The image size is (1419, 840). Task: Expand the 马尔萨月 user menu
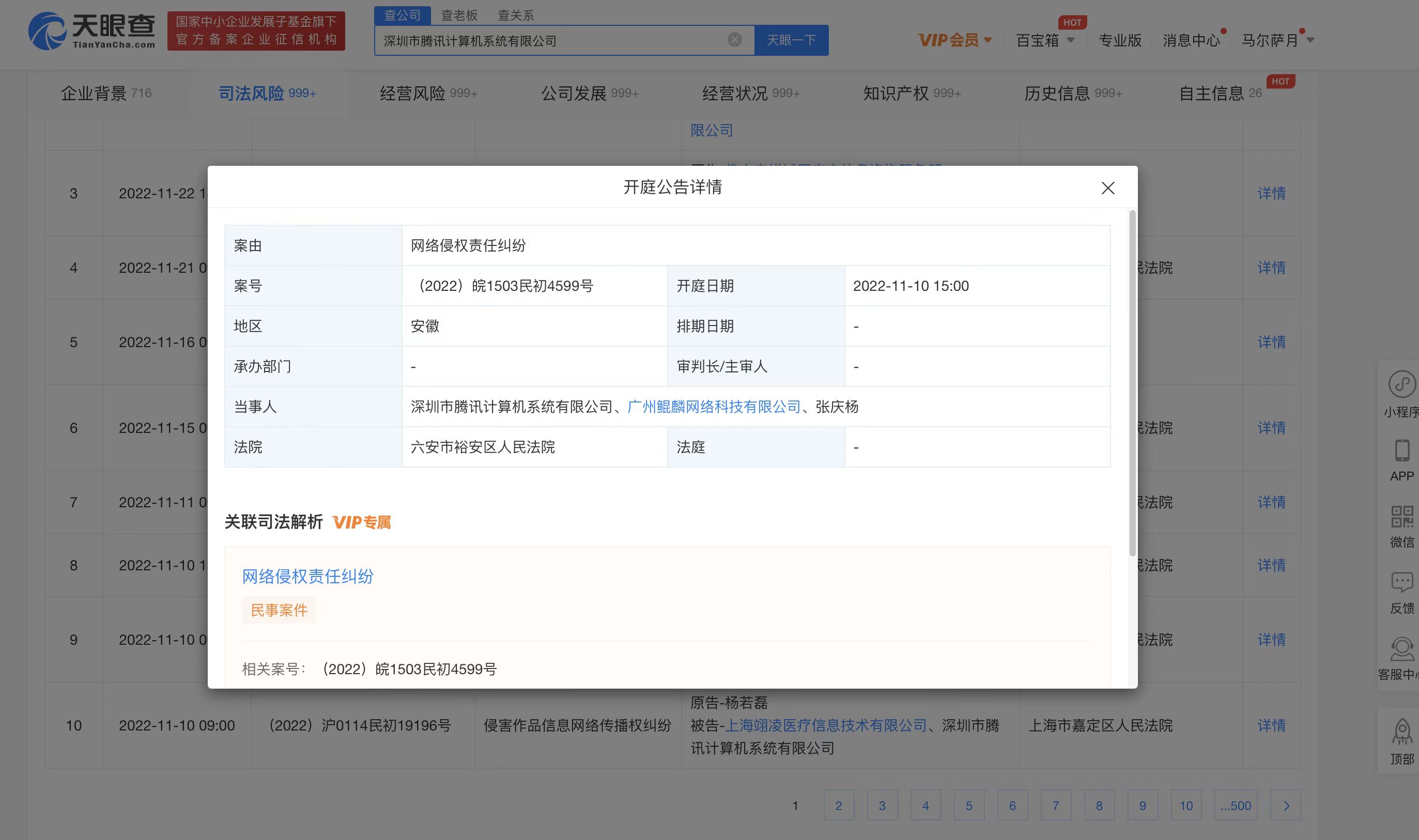coord(1277,40)
